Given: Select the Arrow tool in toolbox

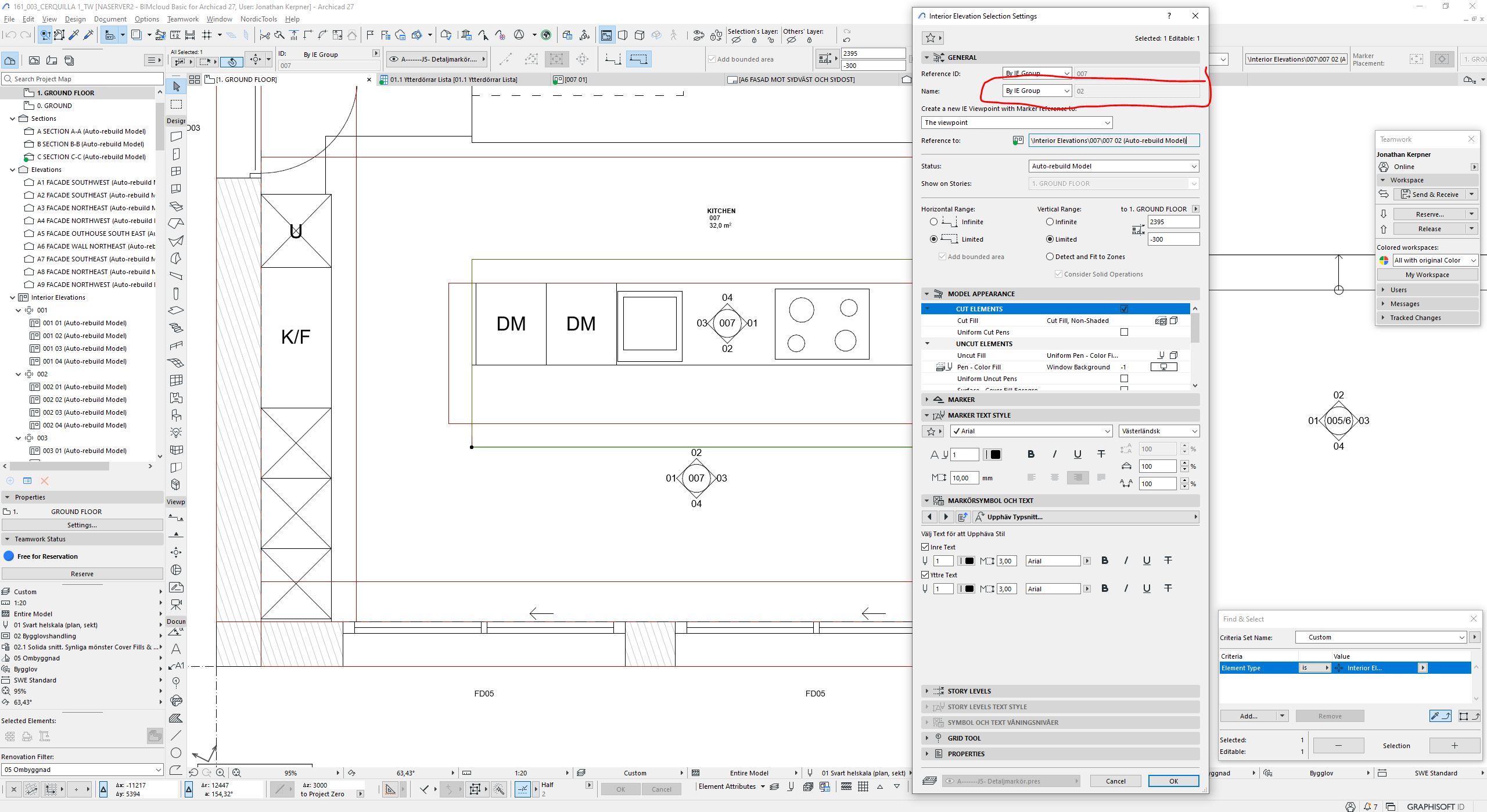Looking at the screenshot, I should click(x=176, y=87).
